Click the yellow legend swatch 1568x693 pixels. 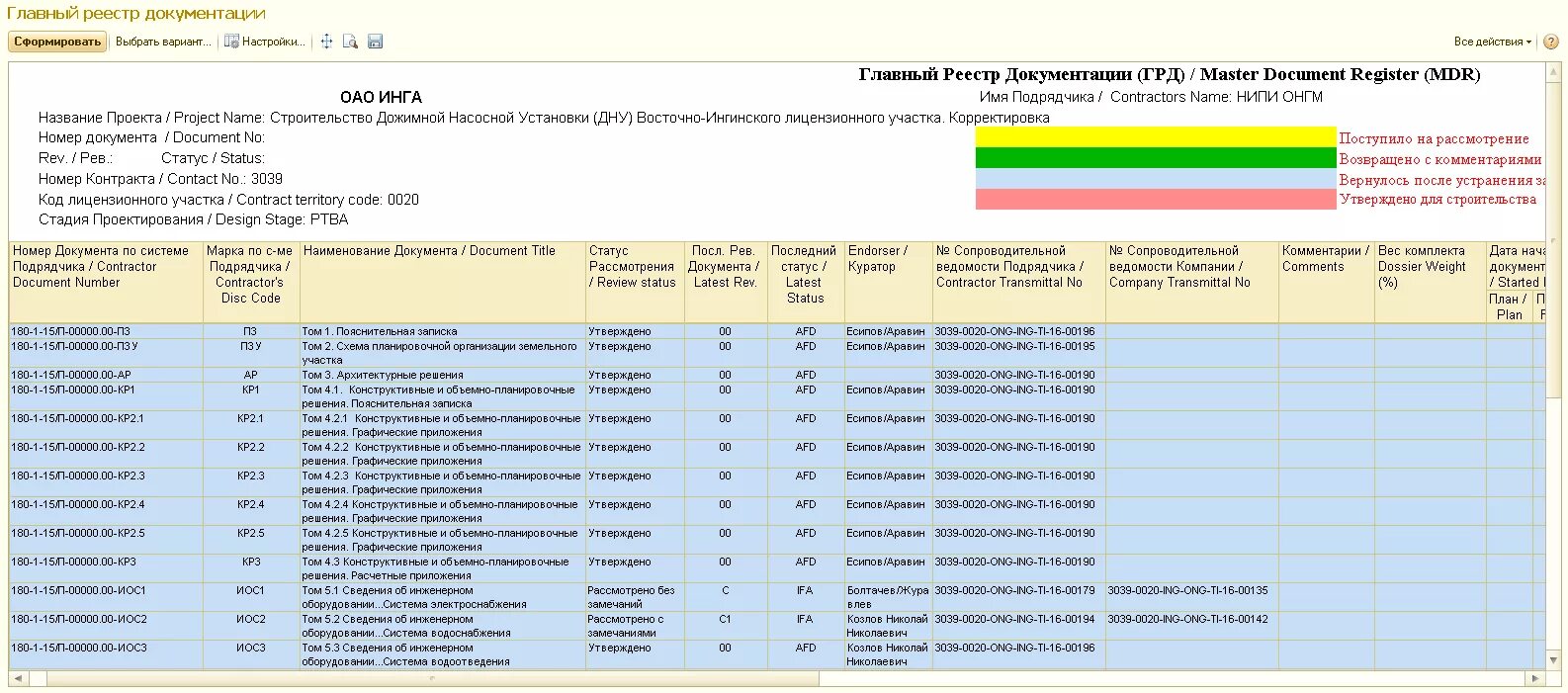1155,137
